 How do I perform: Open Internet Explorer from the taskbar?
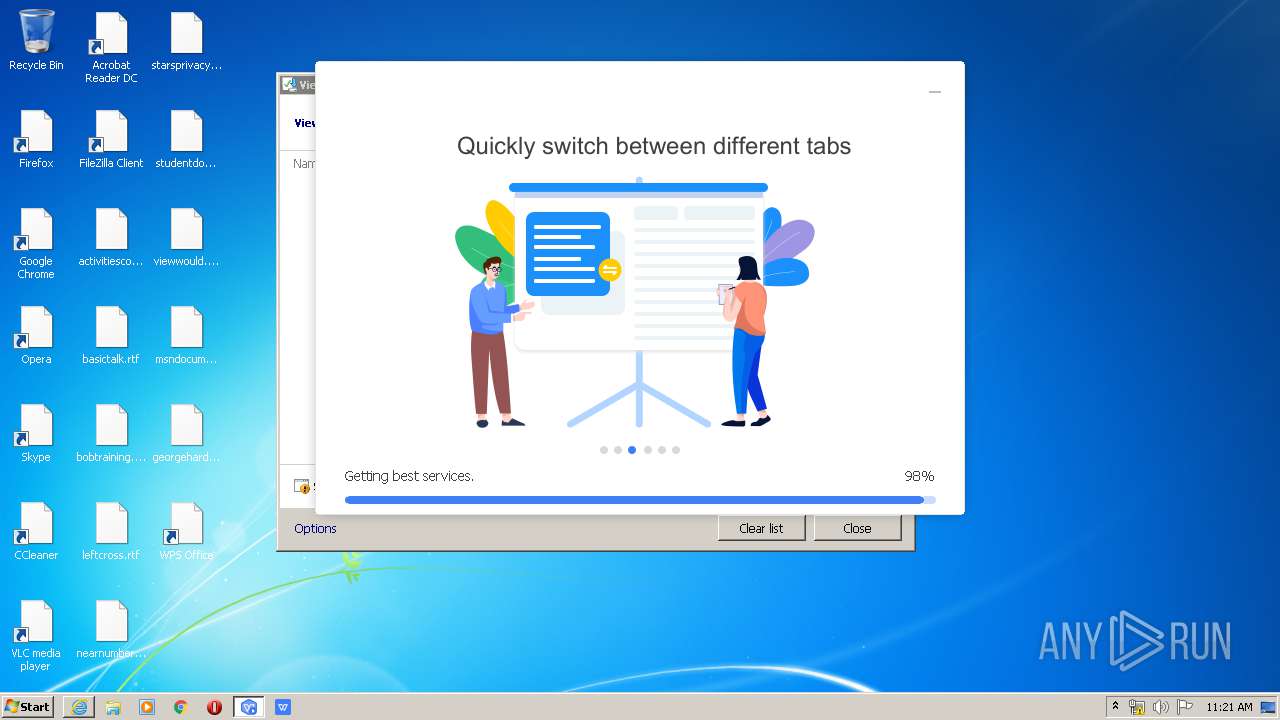pyautogui.click(x=79, y=707)
